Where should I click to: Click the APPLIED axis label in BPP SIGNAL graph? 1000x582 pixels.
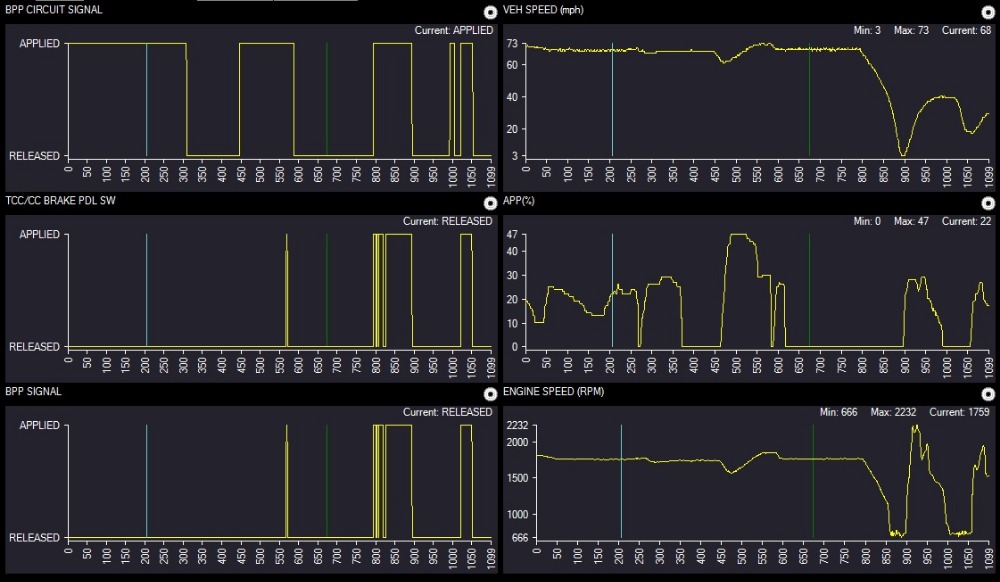pos(38,426)
